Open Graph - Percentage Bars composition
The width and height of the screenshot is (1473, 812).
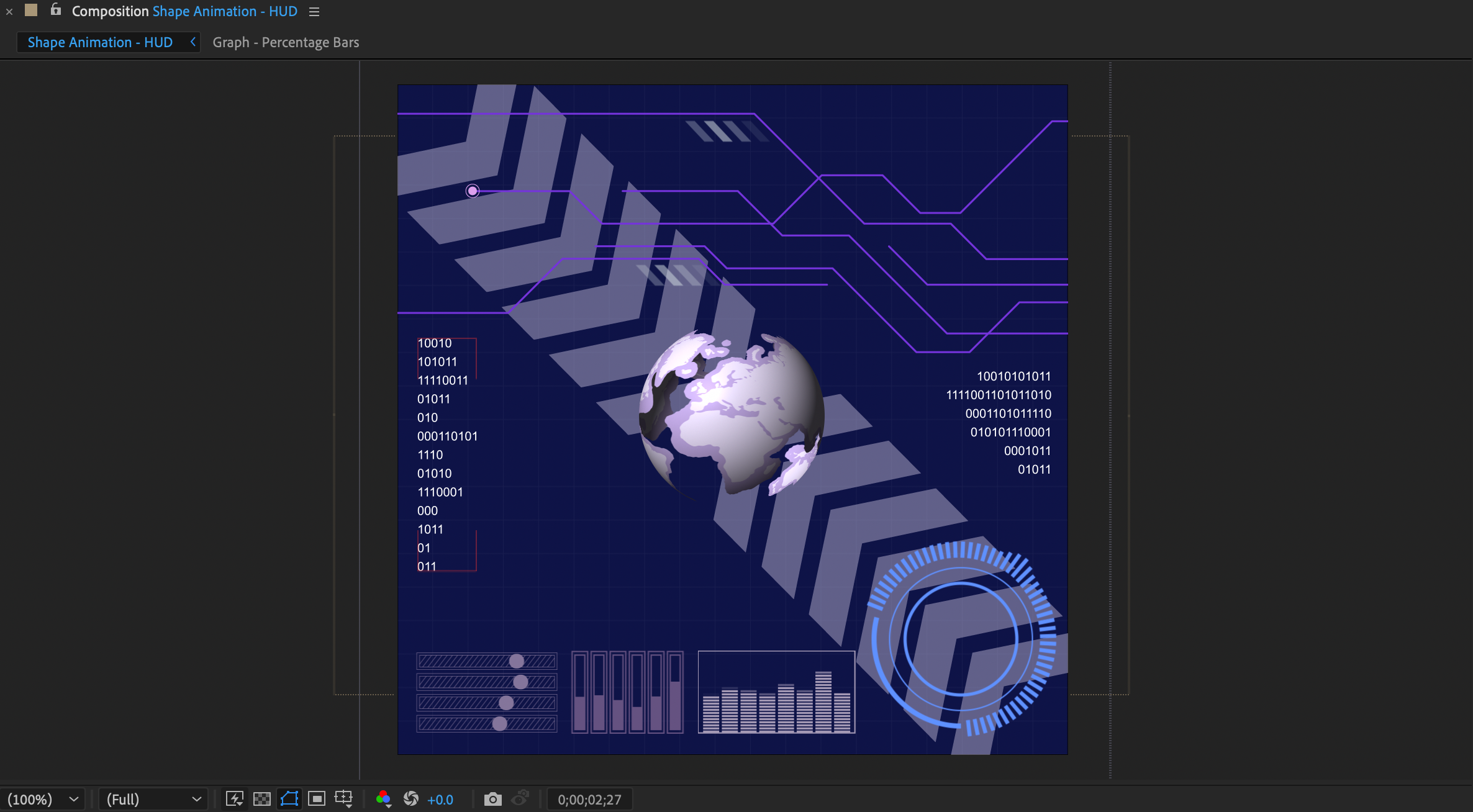tap(286, 42)
